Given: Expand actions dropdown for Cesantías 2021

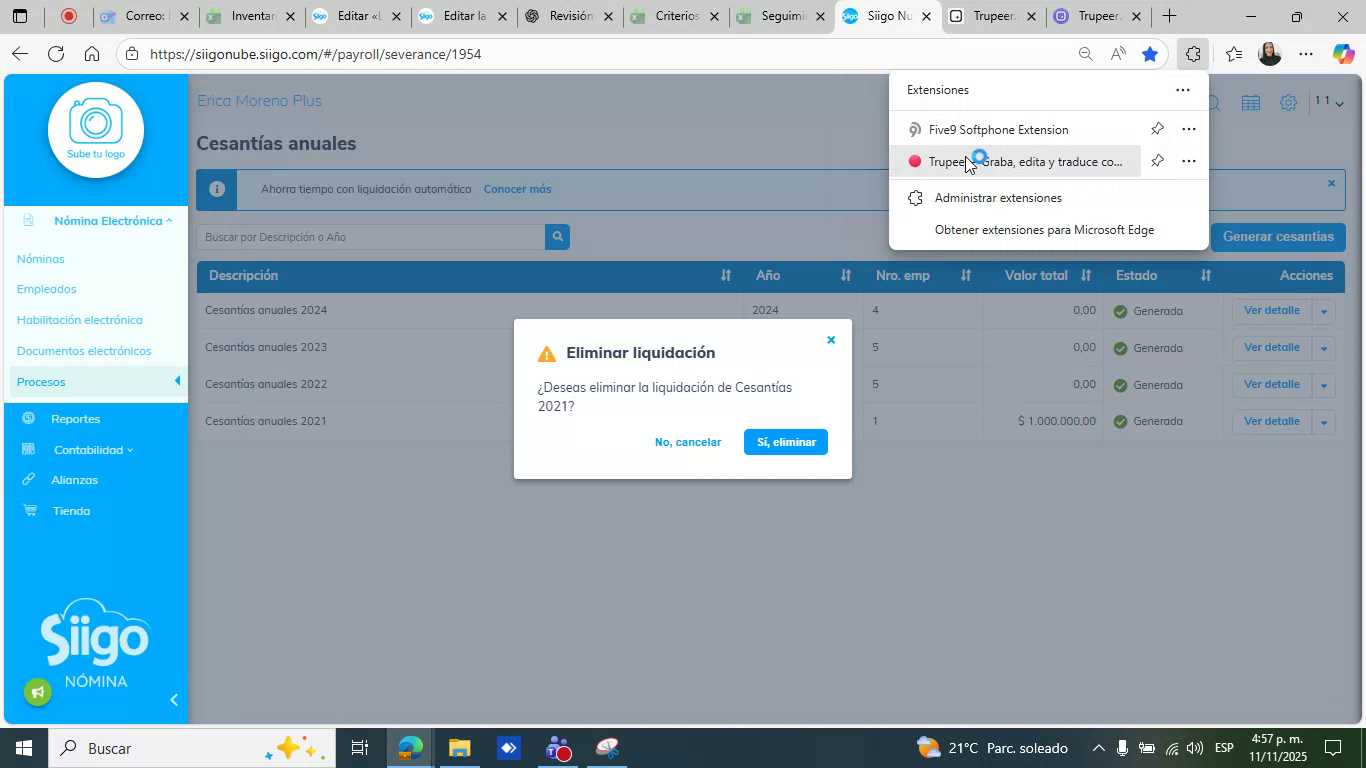Looking at the screenshot, I should pos(1323,422).
